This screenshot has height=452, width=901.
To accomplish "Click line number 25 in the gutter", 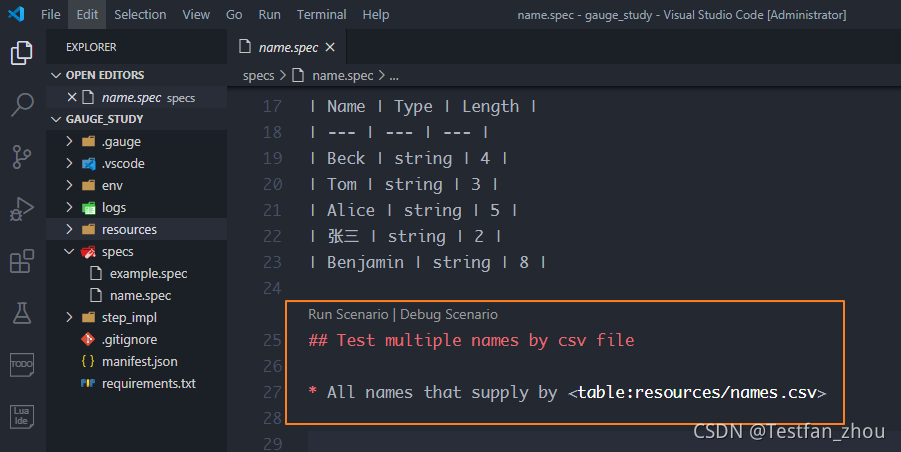I will click(272, 340).
